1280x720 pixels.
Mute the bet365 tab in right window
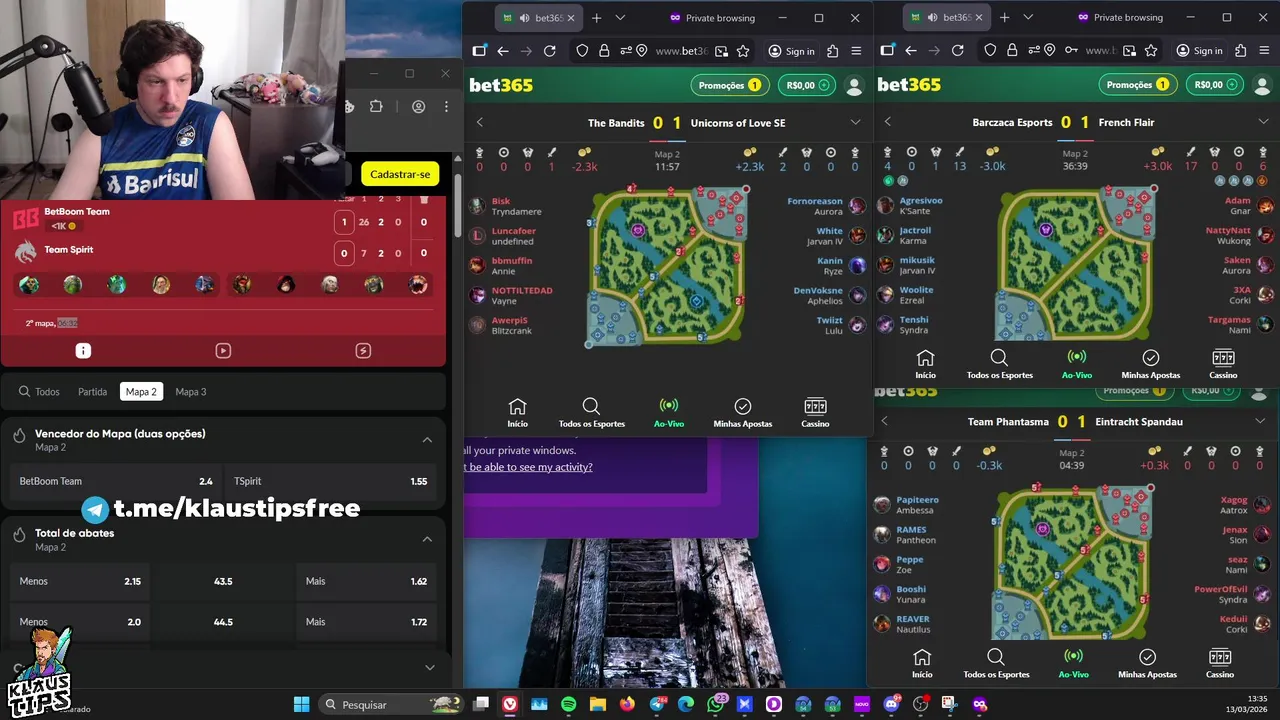click(x=934, y=18)
